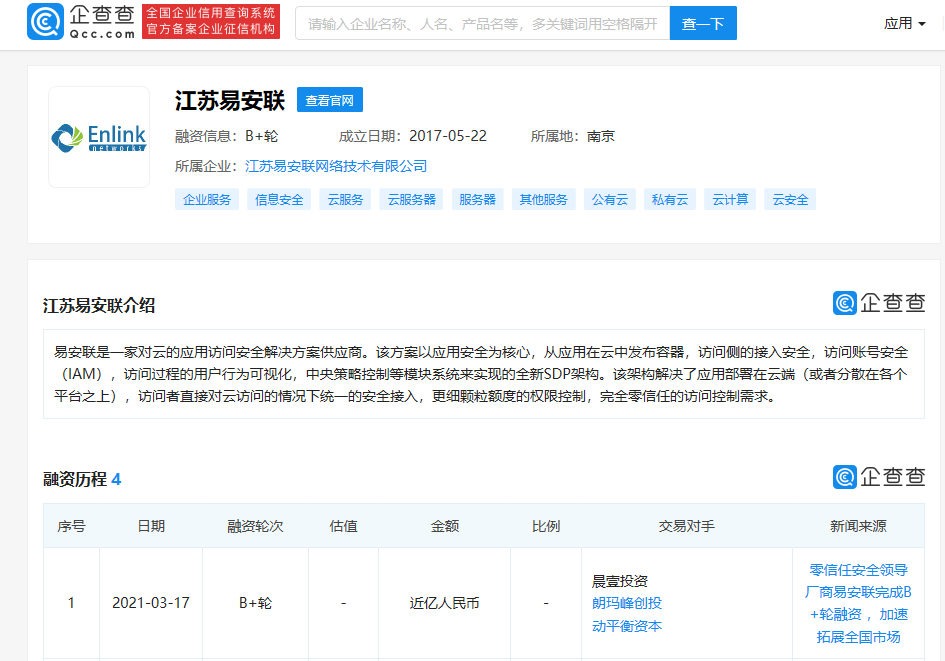Click the 2021-03-17 date cell
Viewport: 945px width, 661px height.
(151, 603)
